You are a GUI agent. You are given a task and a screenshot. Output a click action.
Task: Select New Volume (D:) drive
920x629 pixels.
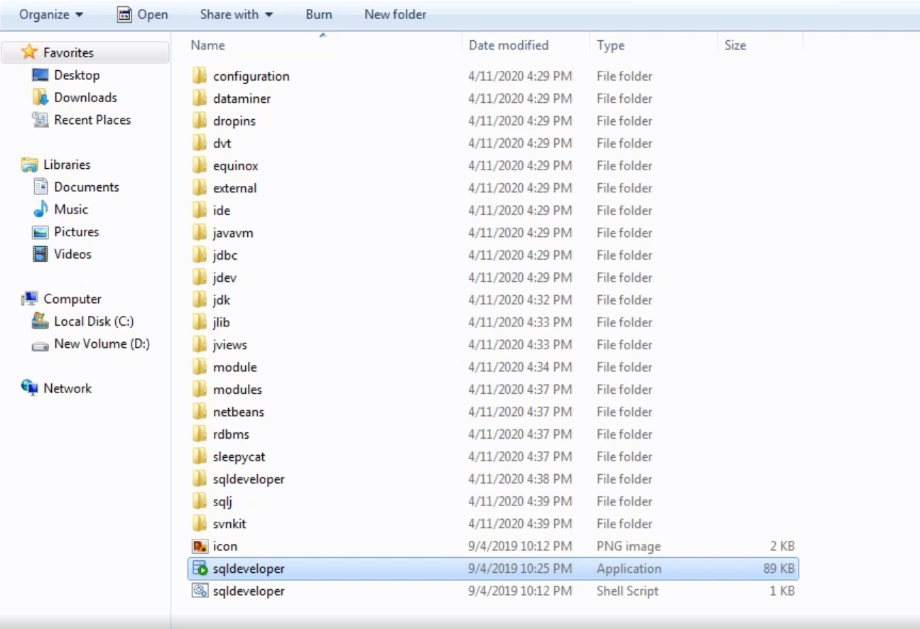tap(101, 344)
